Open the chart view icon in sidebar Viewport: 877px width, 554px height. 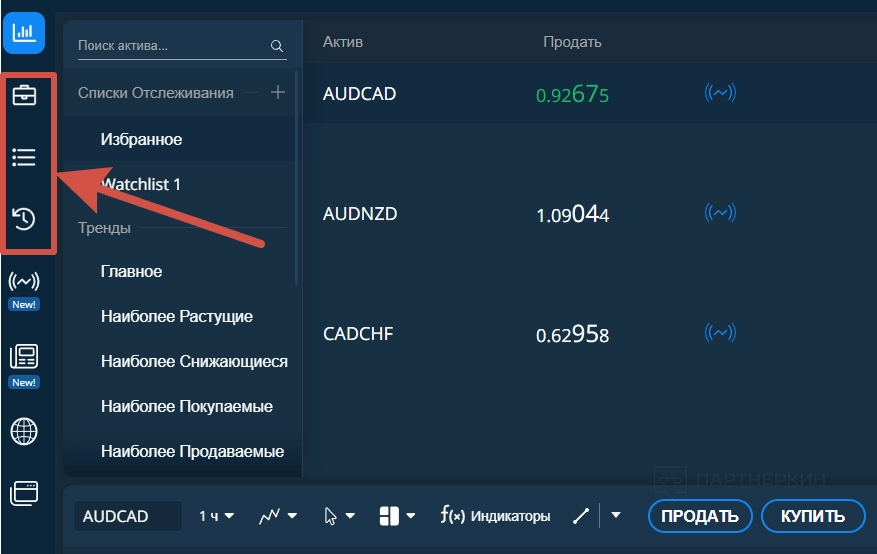pos(24,33)
